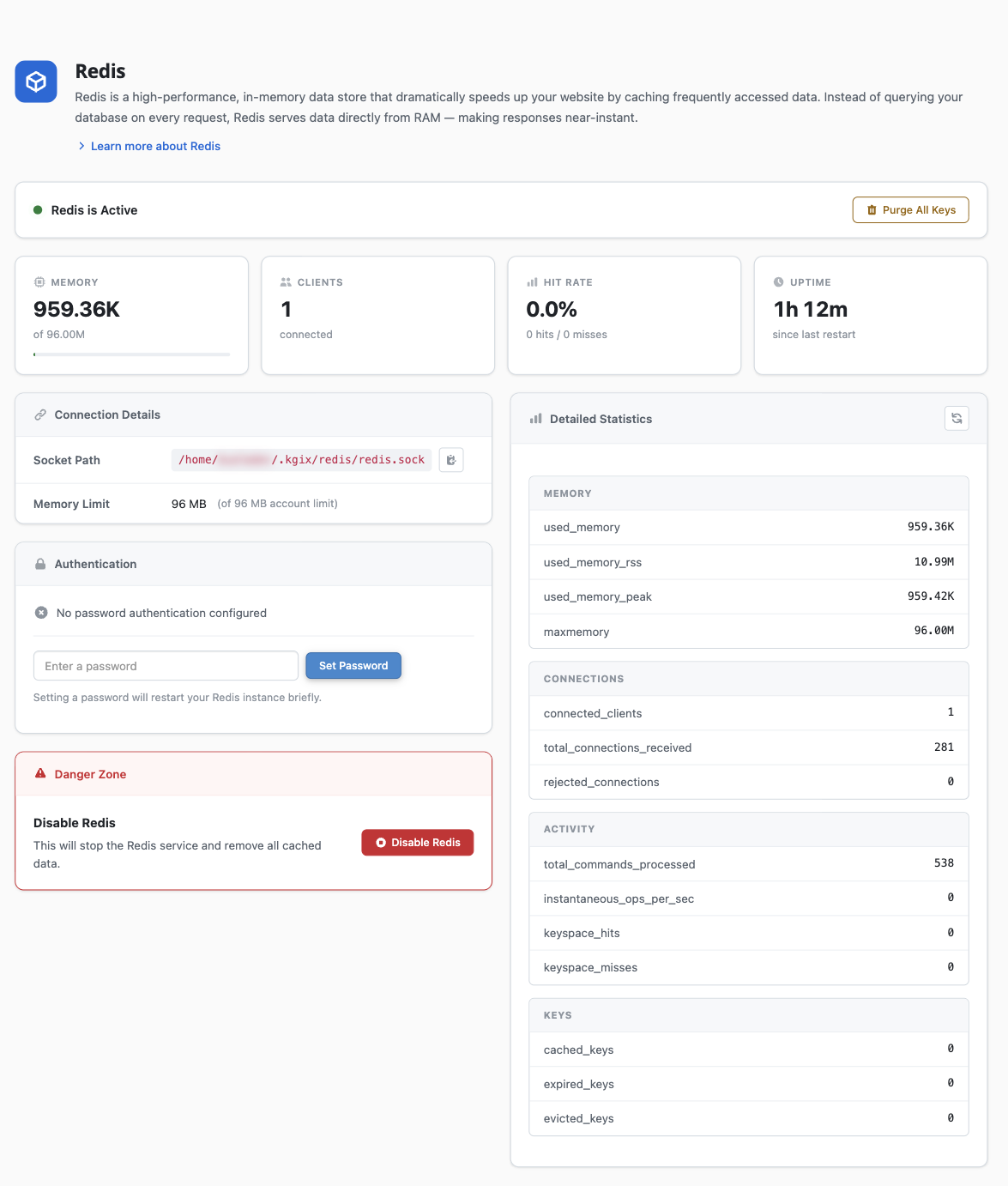Click the Memory Limit 96 MB value
Viewport: 1008px width, 1186px height.
tap(189, 504)
